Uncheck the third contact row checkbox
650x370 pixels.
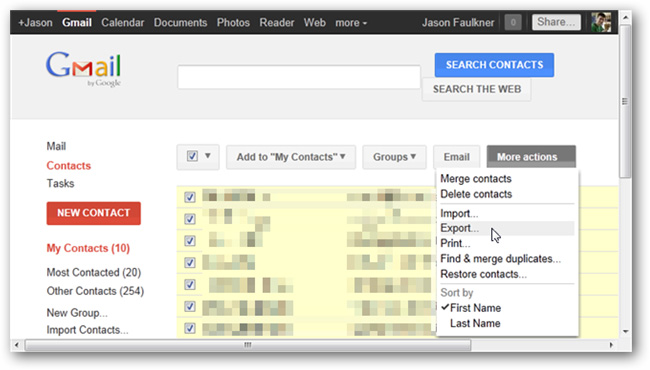190,241
